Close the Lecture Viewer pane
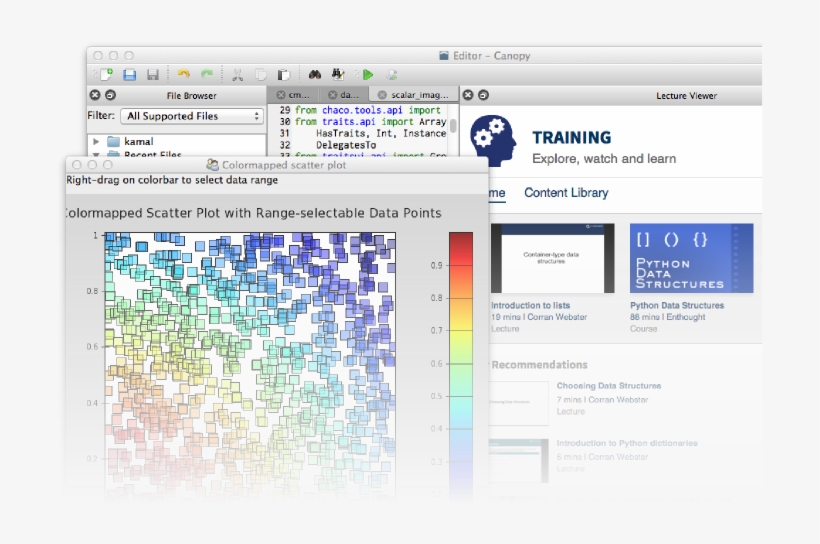The height and width of the screenshot is (544, 820). coord(468,95)
